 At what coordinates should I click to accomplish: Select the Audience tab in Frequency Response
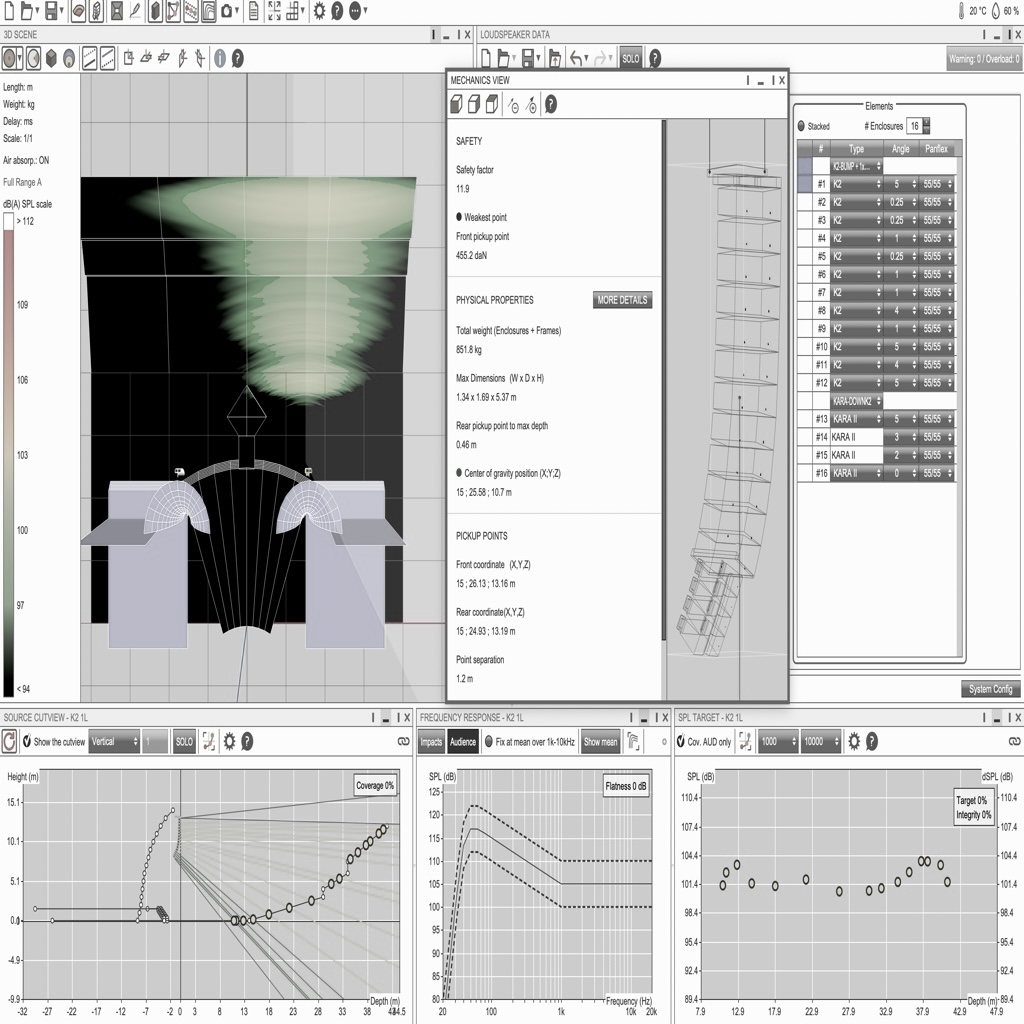[462, 741]
